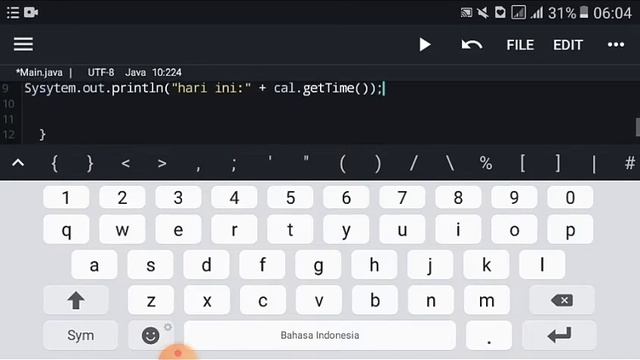This screenshot has width=640, height=360.
Task: Insert an opening curly brace symbol
Action: tap(54, 164)
